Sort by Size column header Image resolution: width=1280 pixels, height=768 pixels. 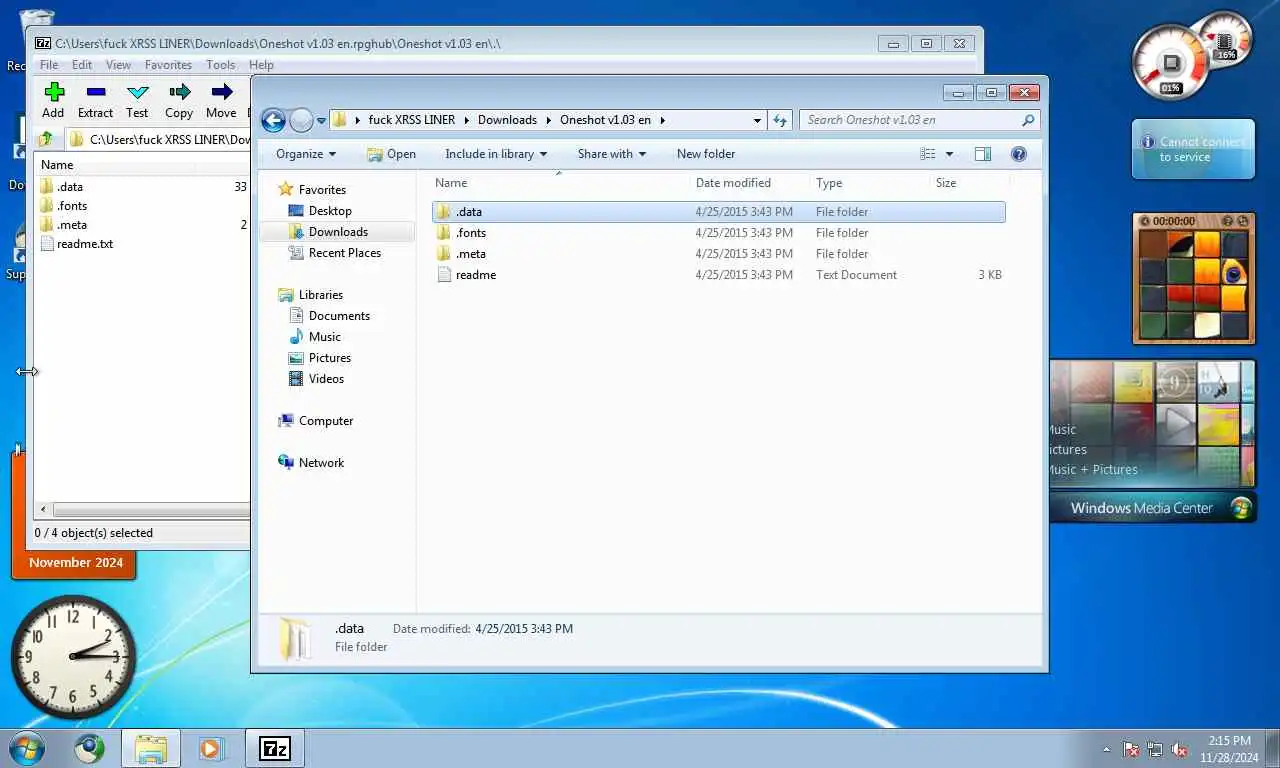point(969,183)
